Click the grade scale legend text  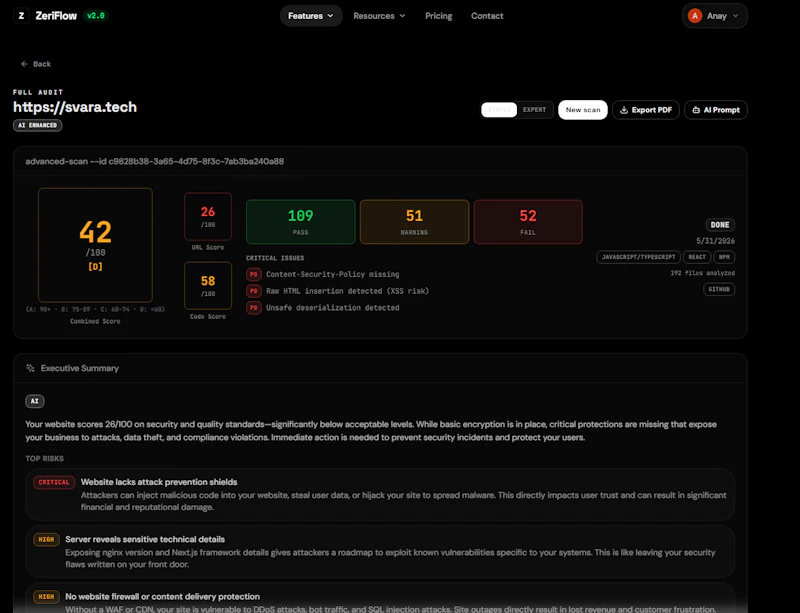(95, 309)
